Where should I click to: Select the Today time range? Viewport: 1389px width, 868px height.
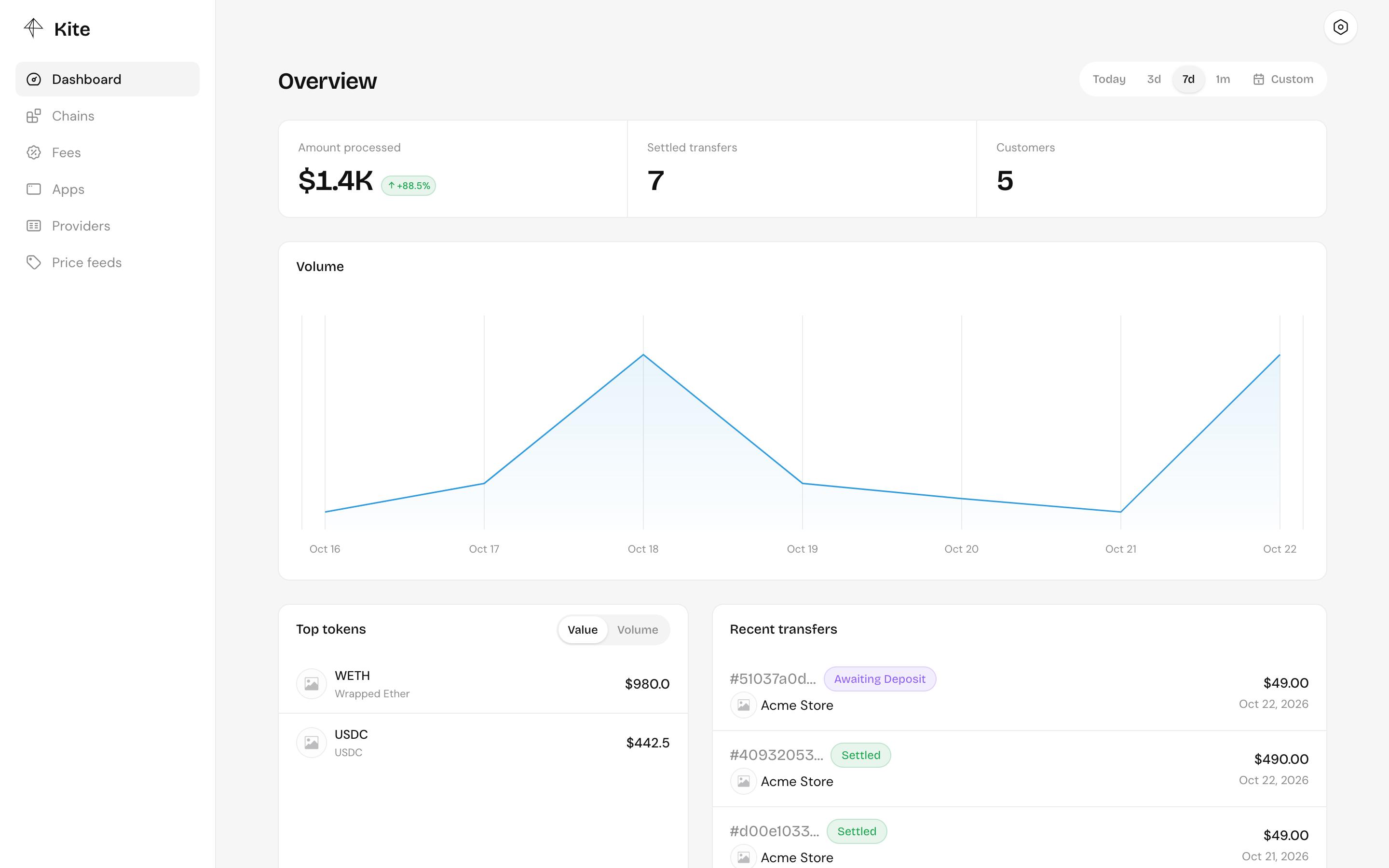(1108, 79)
